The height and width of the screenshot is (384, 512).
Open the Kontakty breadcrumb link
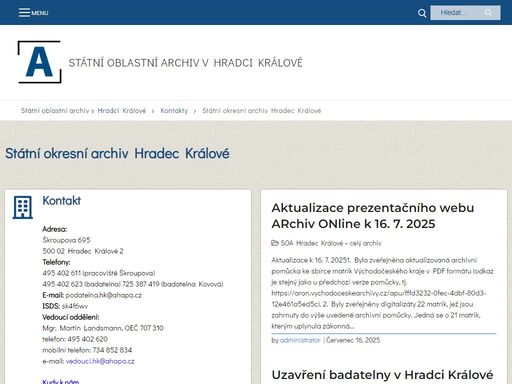pos(174,110)
